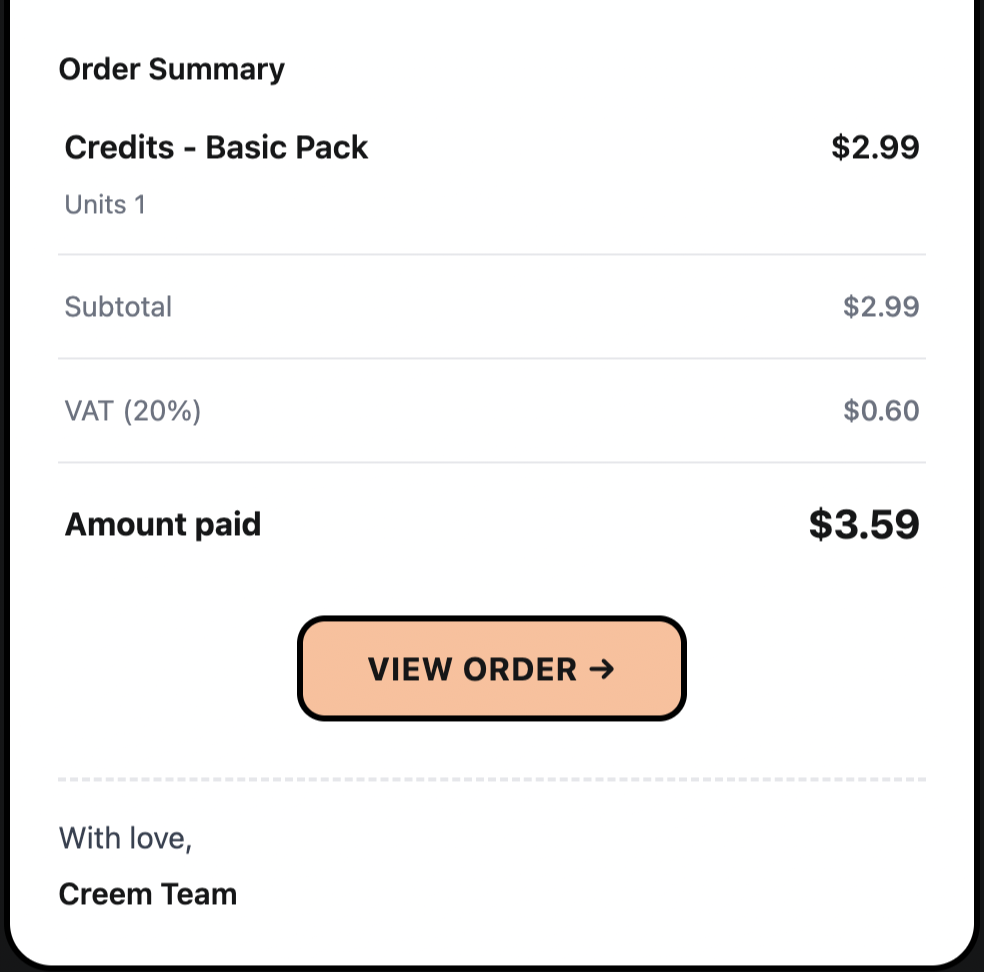Viewport: 984px width, 972px height.
Task: Click the arrow icon in VIEW ORDER
Action: click(601, 668)
